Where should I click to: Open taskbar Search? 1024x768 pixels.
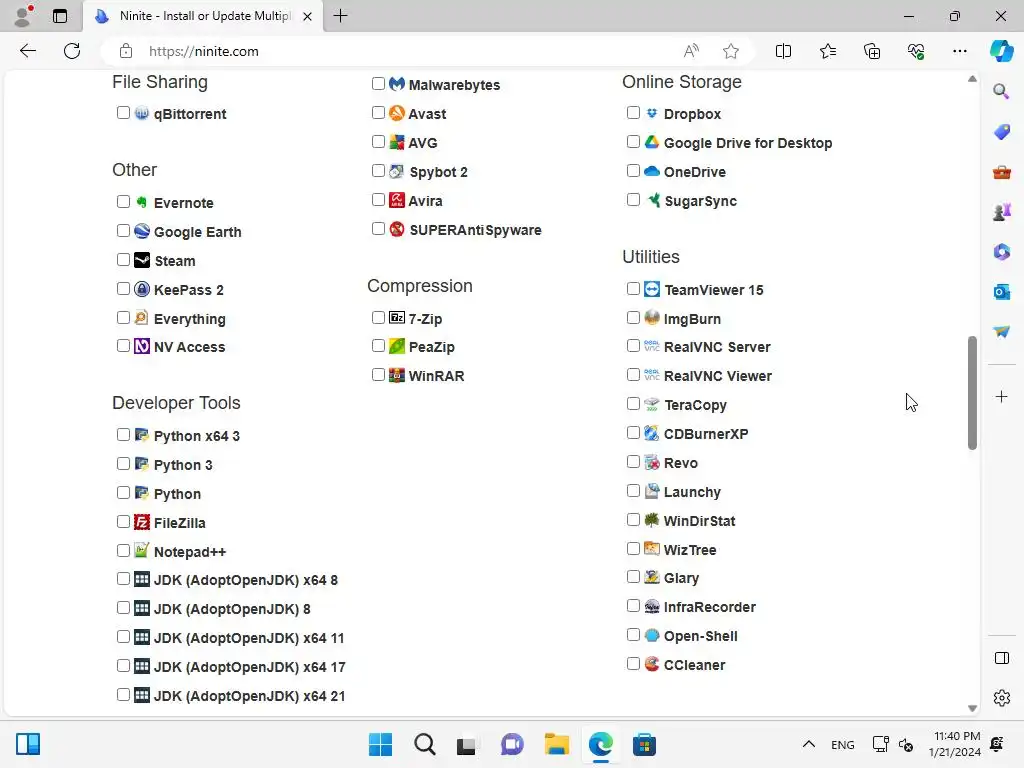pos(424,744)
